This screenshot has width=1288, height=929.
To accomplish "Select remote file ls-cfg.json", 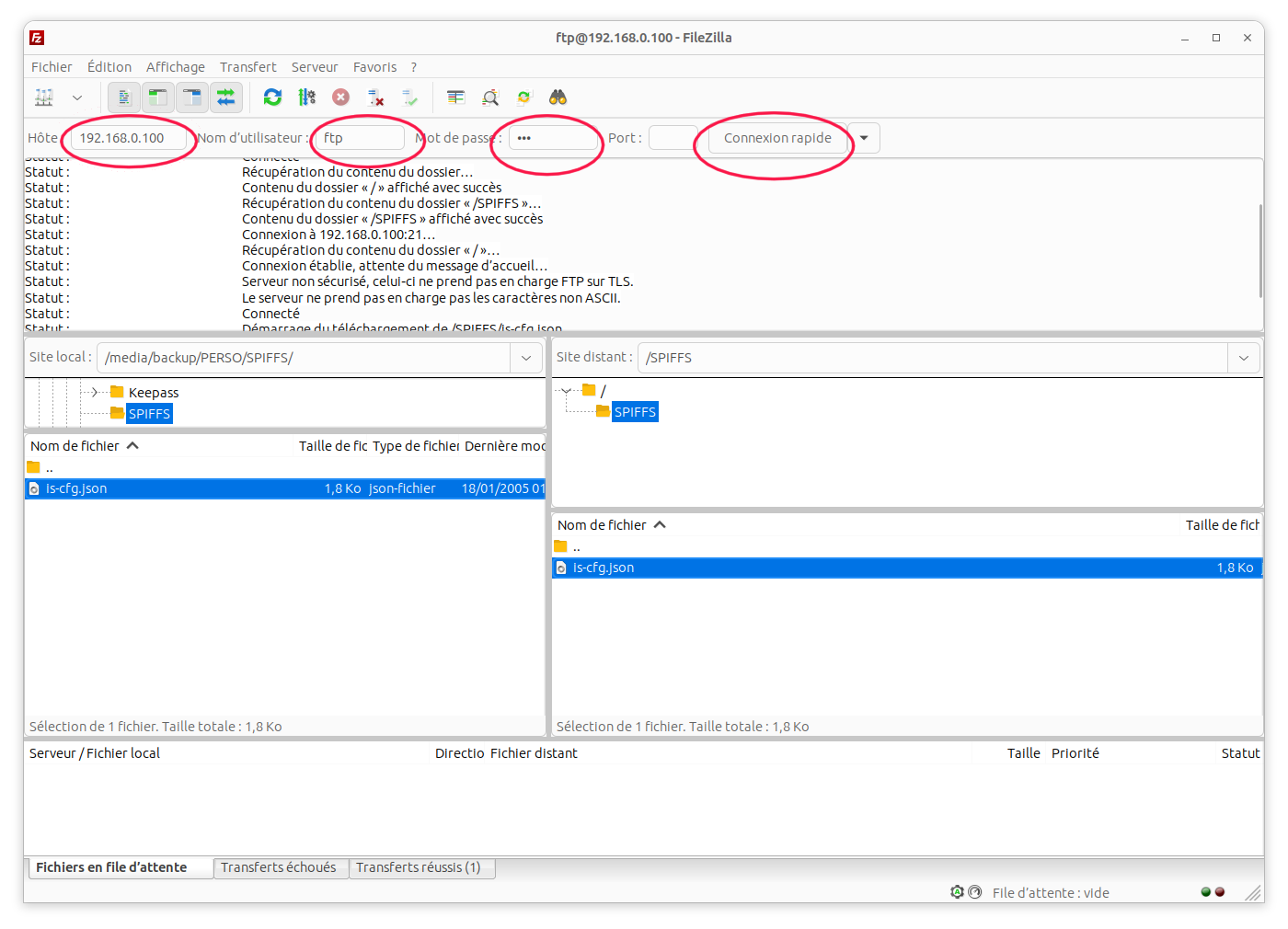I will [907, 568].
